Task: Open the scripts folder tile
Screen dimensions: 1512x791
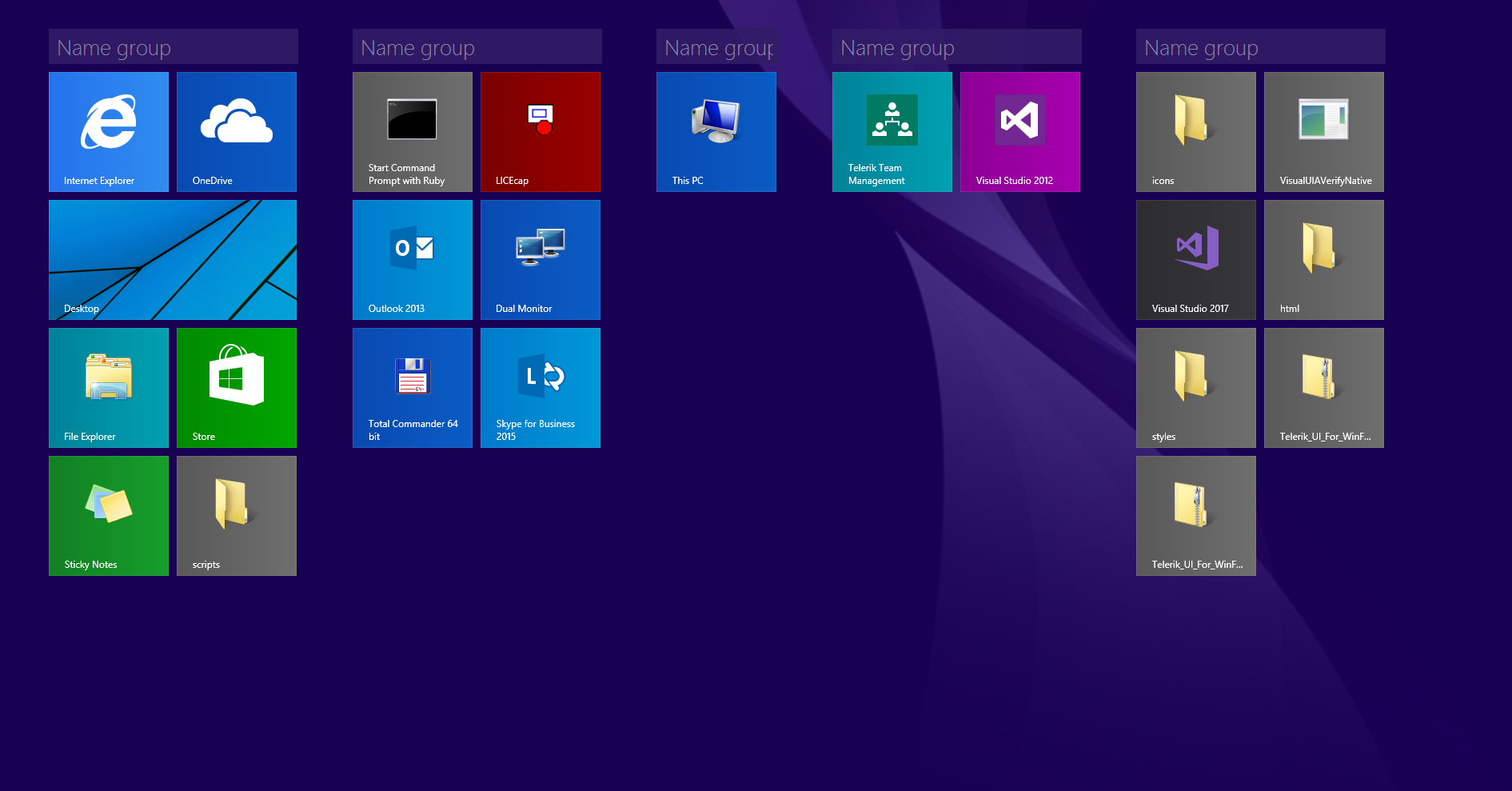Action: coord(237,516)
